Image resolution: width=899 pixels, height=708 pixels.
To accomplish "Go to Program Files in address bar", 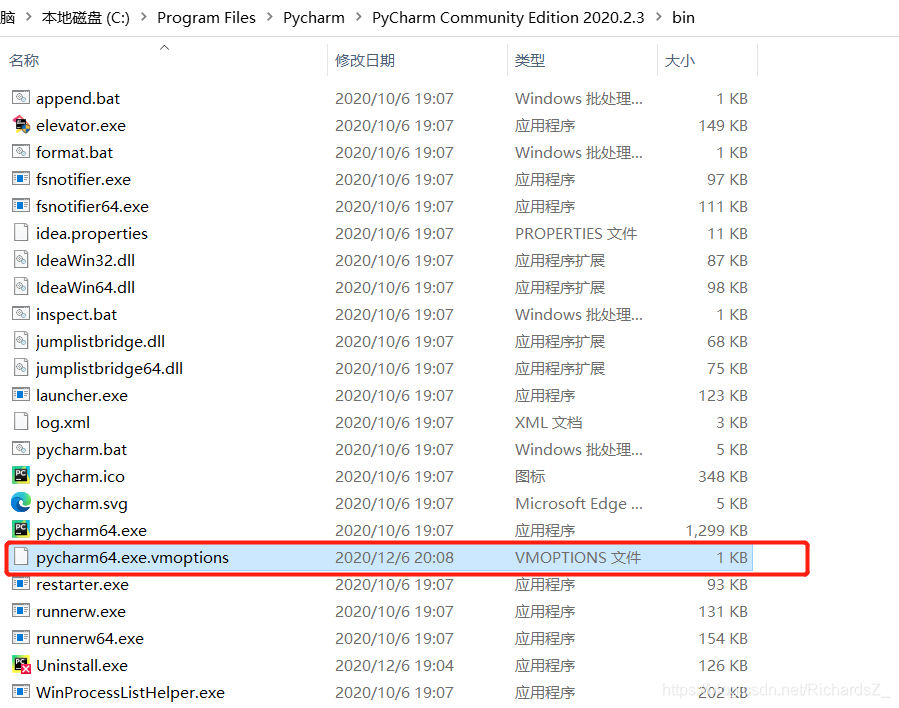I will pos(206,18).
